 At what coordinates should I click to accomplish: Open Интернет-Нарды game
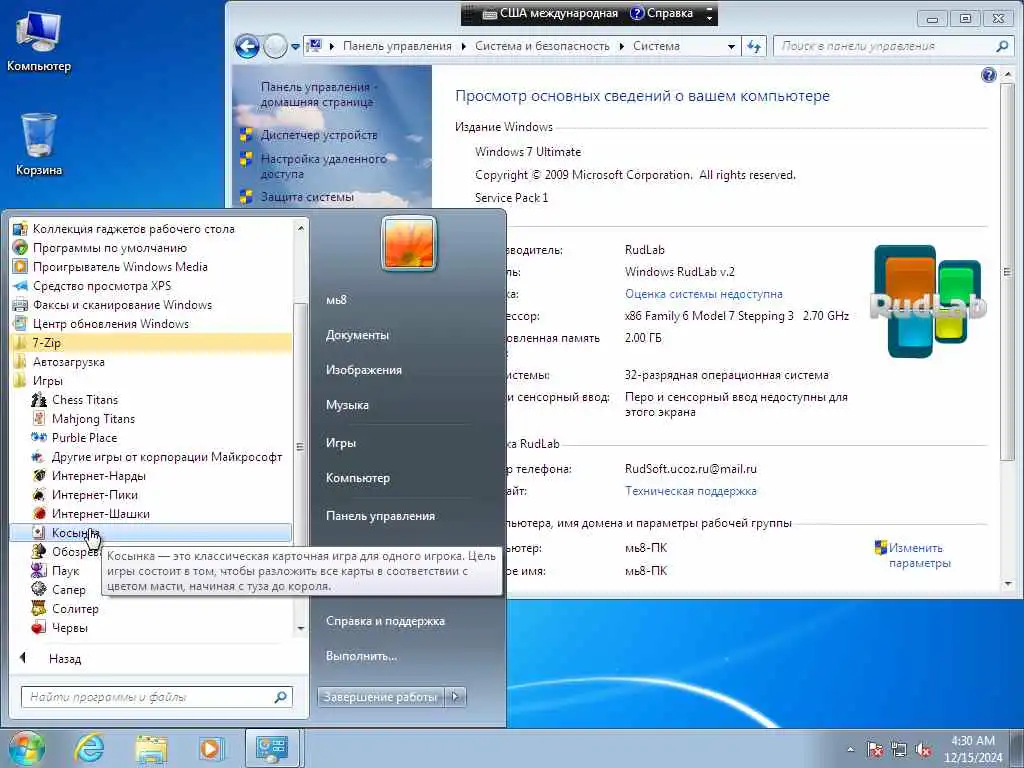pos(99,475)
